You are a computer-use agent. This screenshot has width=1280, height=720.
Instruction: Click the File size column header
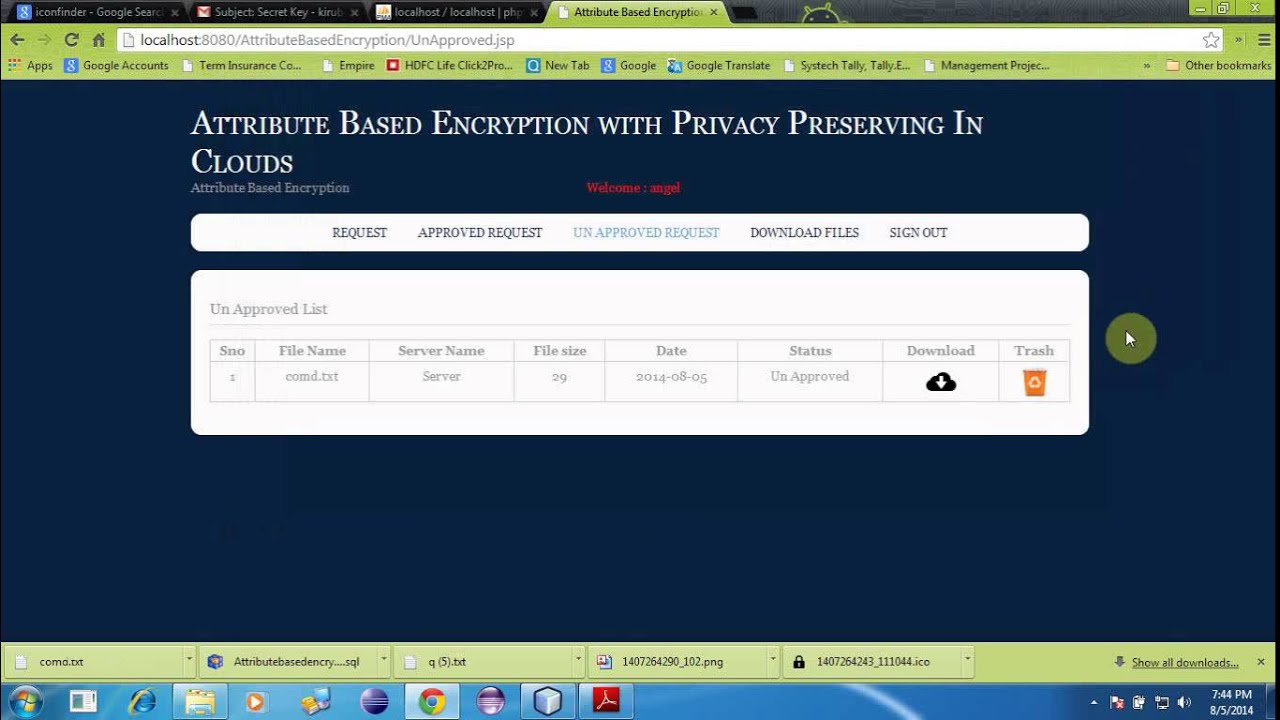pos(559,350)
